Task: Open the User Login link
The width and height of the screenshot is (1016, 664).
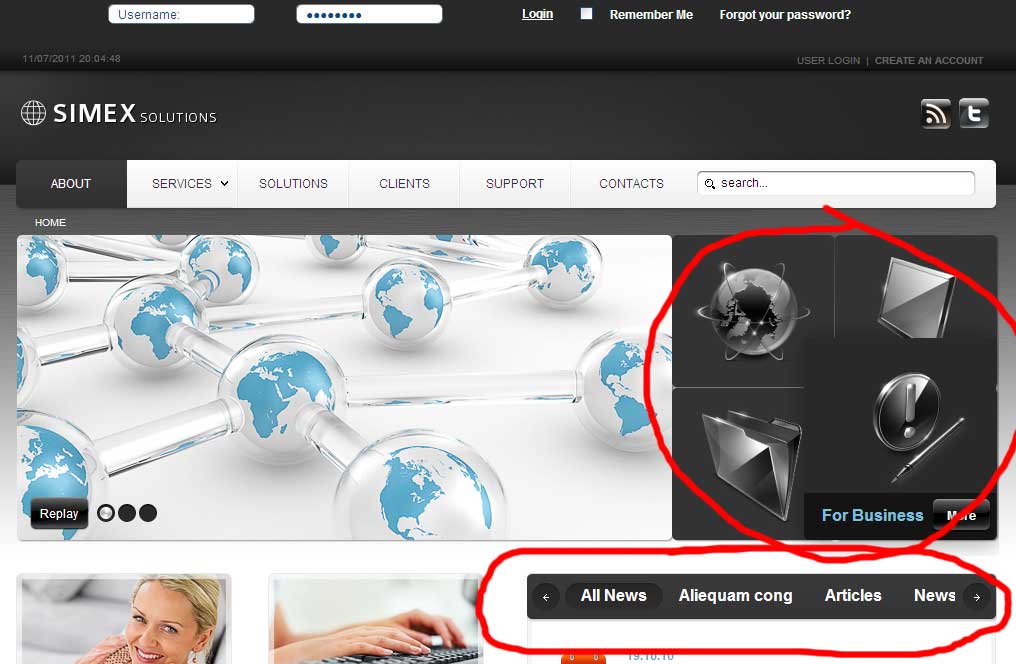Action: coord(828,60)
